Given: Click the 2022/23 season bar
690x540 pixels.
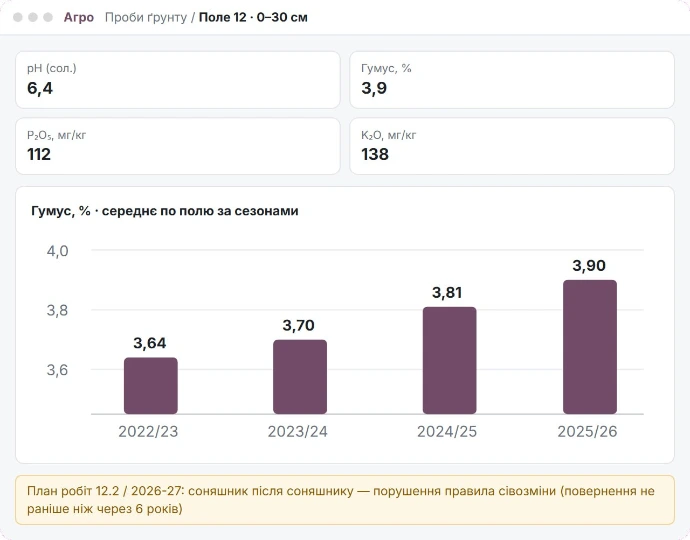Looking at the screenshot, I should pyautogui.click(x=150, y=386).
